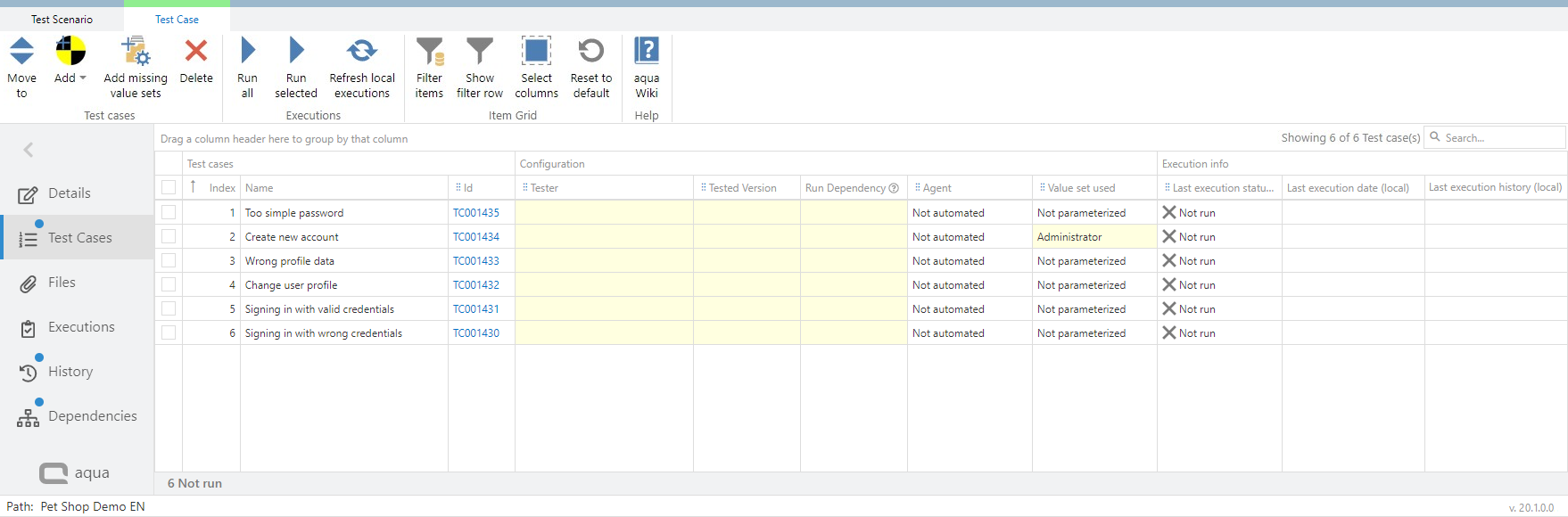Image resolution: width=1568 pixels, height=517 pixels.
Task: Toggle the select-all checkbox in header
Action: 169,187
